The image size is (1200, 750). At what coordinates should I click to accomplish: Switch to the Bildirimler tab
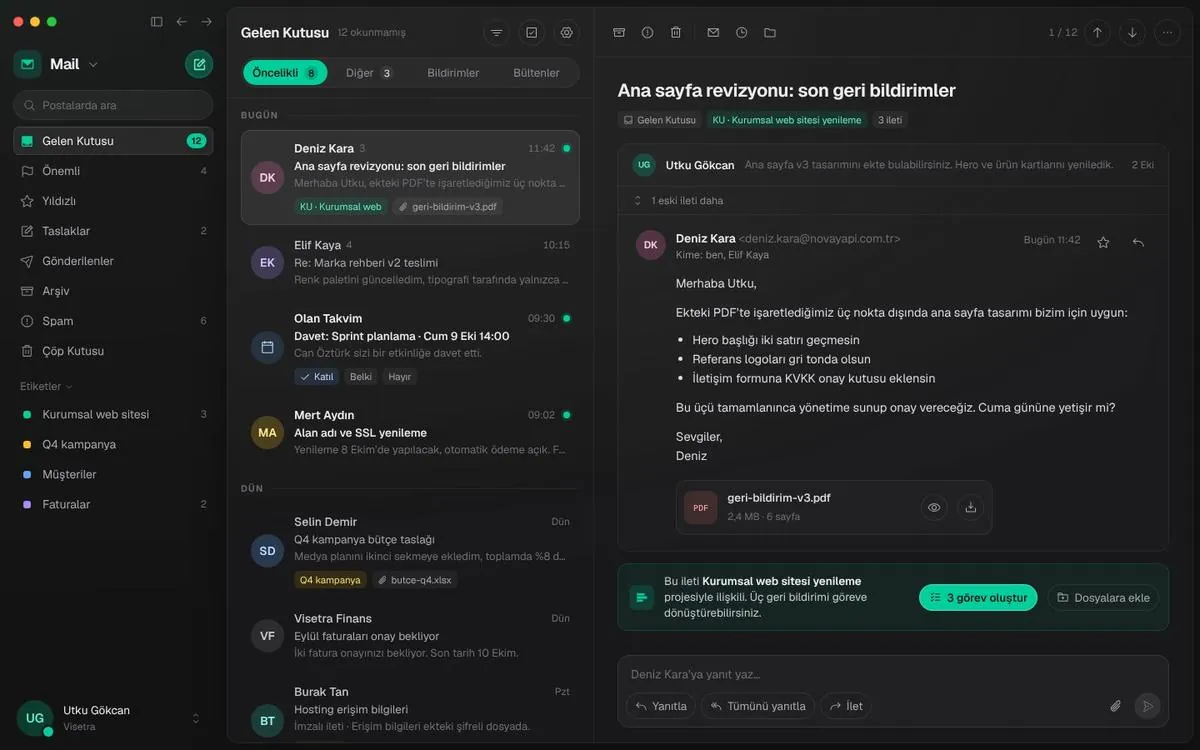tap(453, 73)
